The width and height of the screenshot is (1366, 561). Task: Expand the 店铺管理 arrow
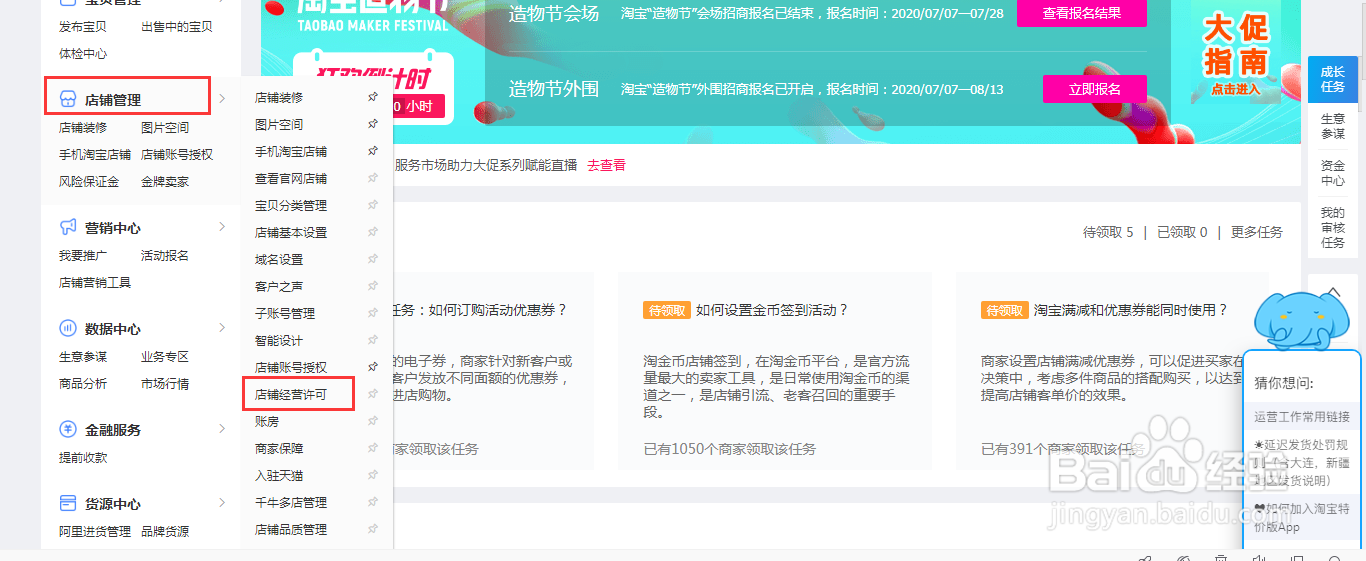pyautogui.click(x=222, y=98)
